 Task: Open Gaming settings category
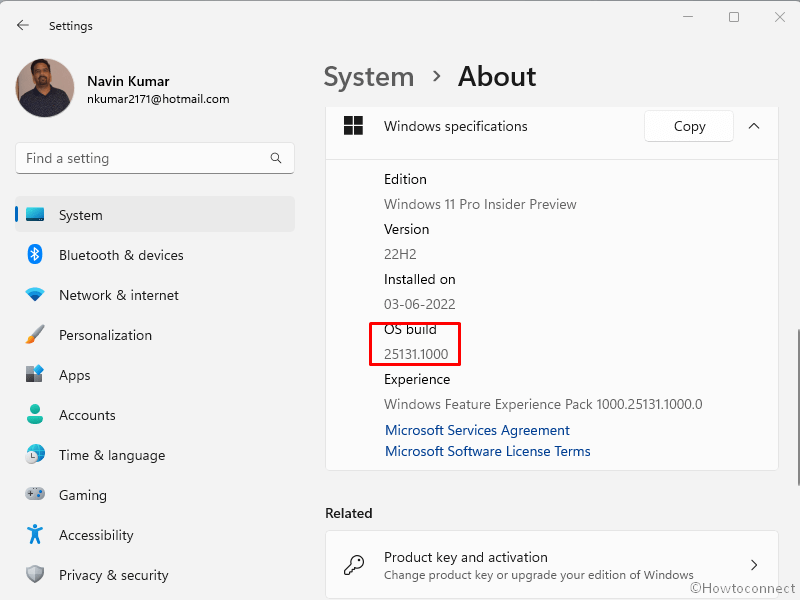pos(155,495)
